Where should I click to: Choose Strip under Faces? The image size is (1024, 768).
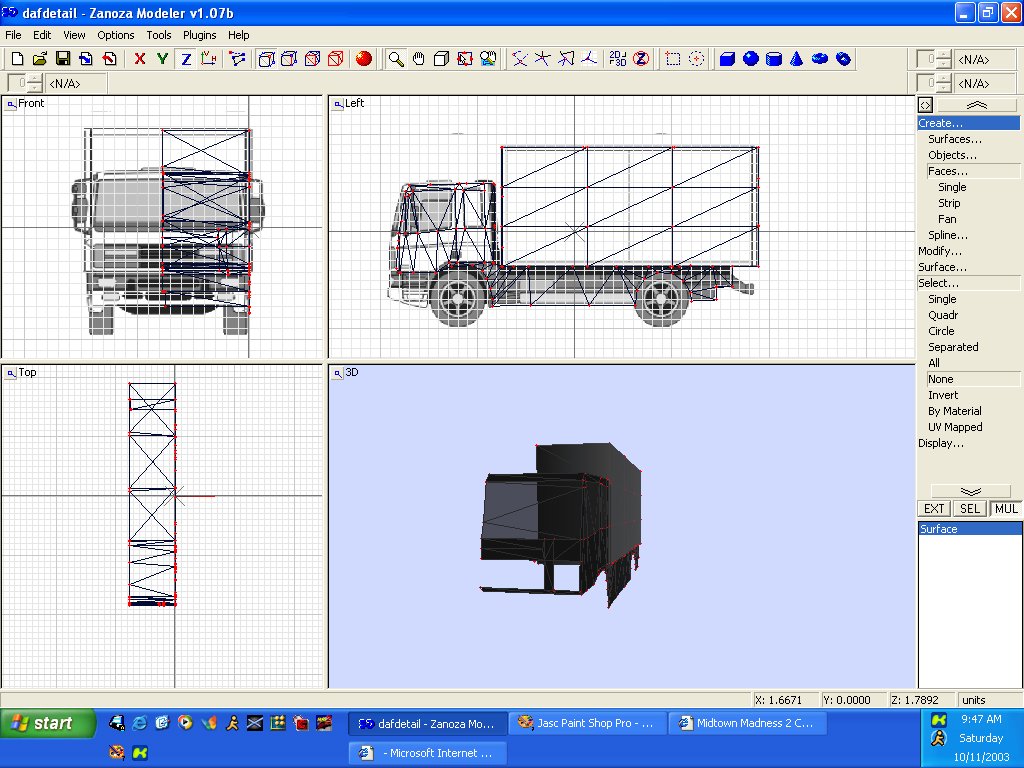point(949,203)
